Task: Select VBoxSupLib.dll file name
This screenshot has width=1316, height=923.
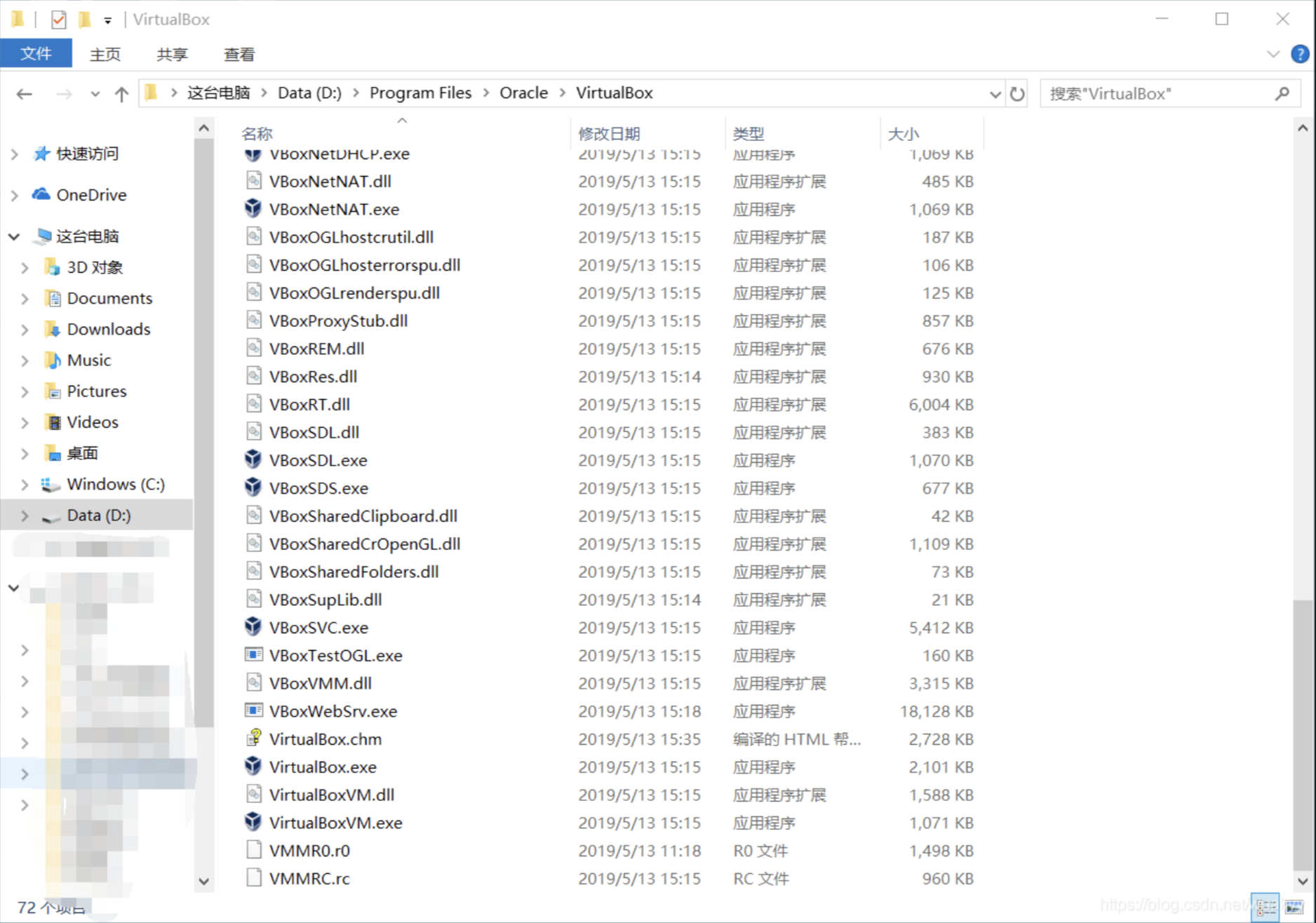Action: [x=325, y=599]
